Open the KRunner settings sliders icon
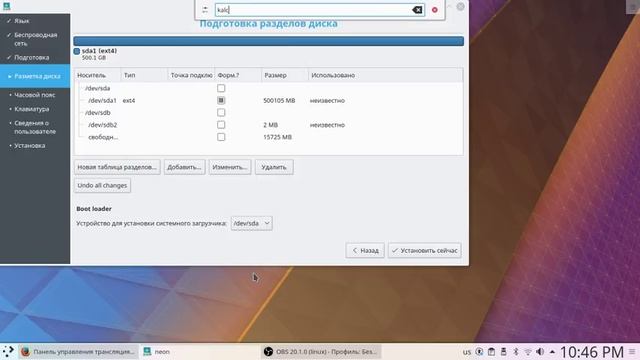Image resolution: width=640 pixels, height=360 pixels. pos(205,9)
